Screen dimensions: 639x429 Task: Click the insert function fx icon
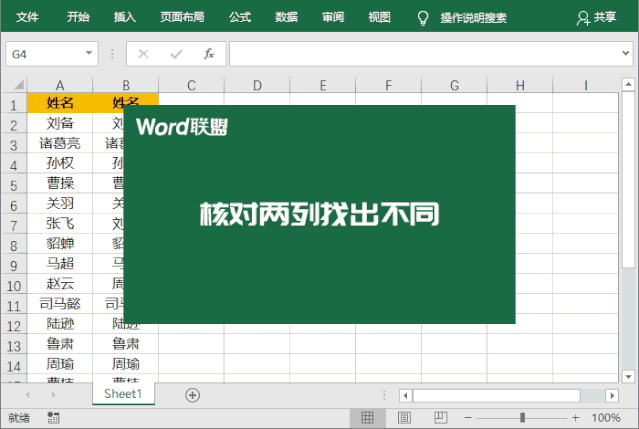tap(209, 54)
